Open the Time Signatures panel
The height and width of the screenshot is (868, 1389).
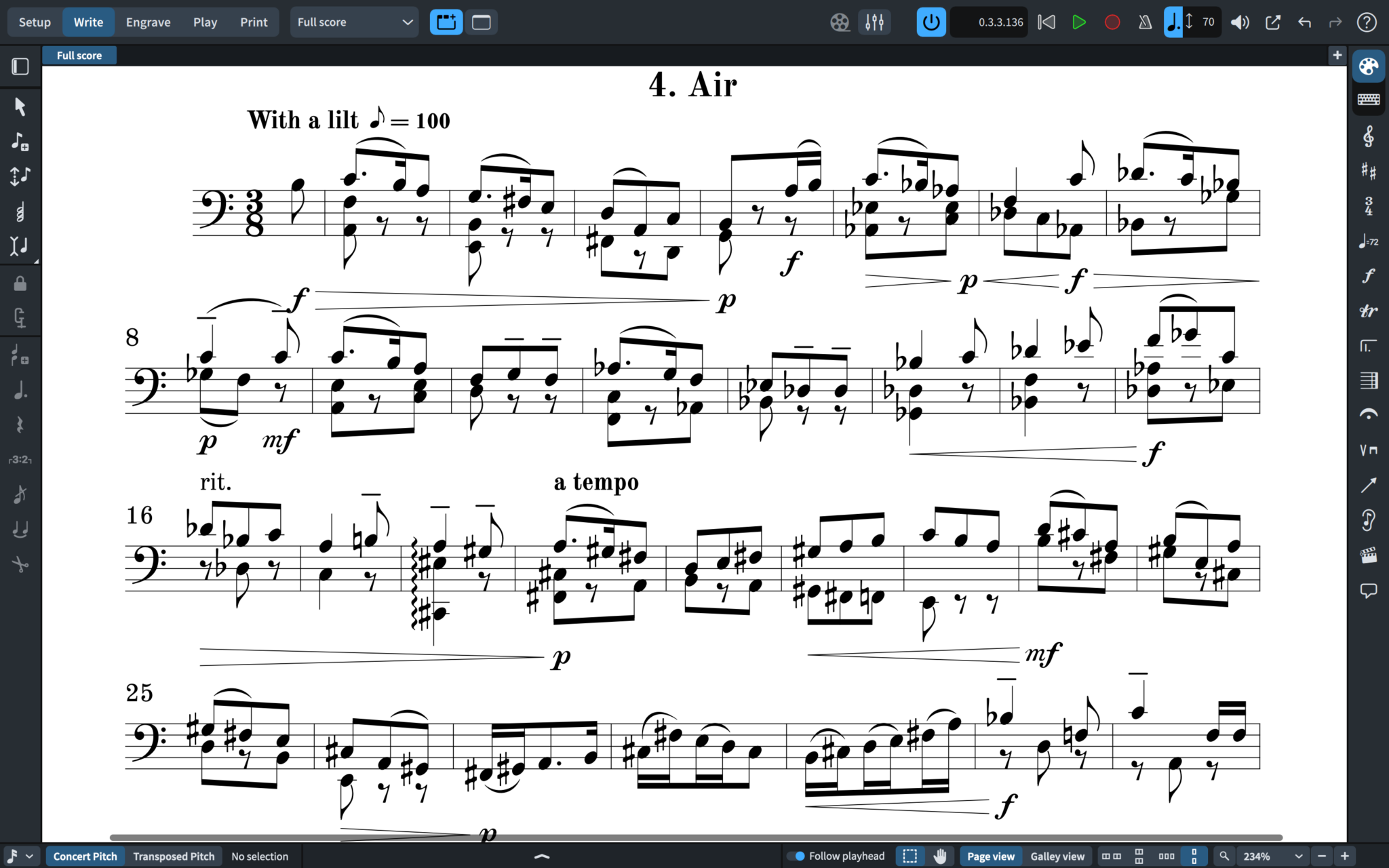tap(1368, 205)
